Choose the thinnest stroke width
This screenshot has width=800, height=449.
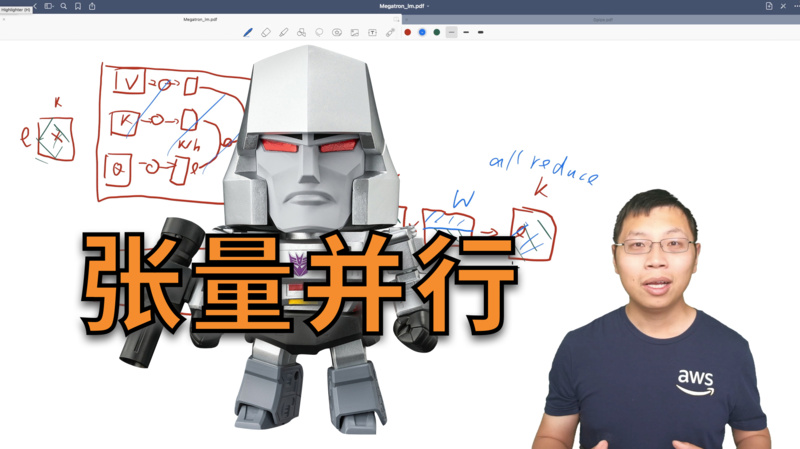(452, 32)
